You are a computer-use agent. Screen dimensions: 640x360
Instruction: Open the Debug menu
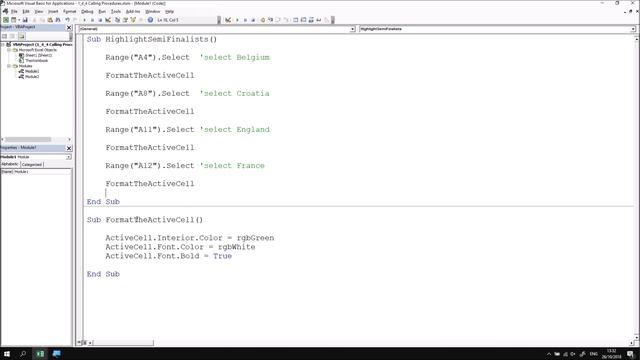[x=87, y=11]
